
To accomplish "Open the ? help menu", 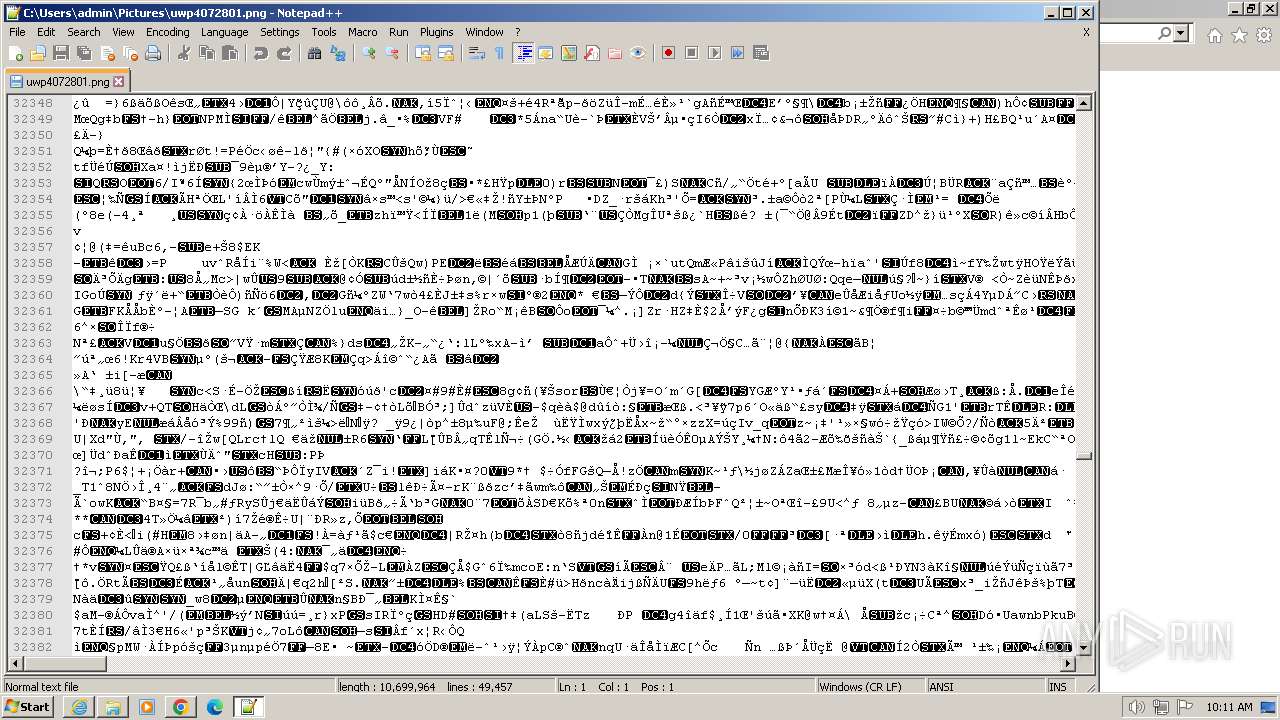I will (517, 32).
